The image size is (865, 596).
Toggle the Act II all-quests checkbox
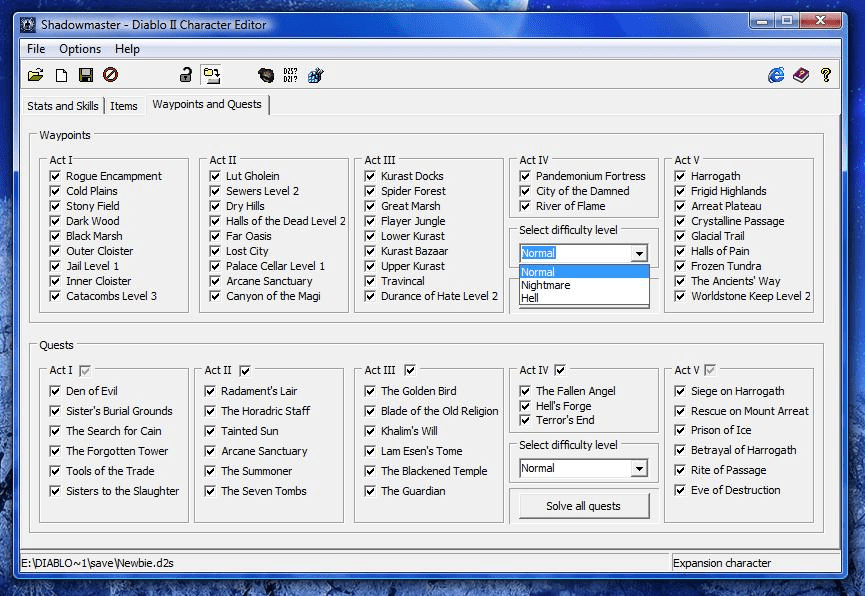coord(245,370)
